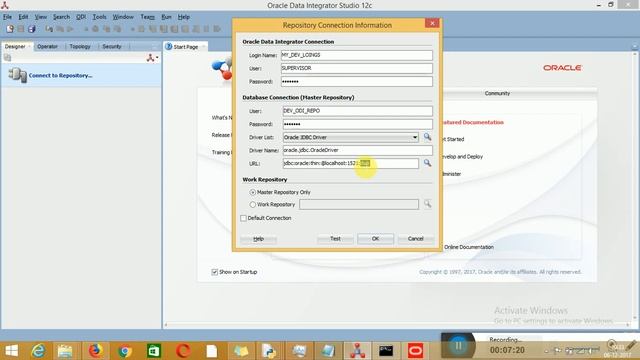Open Chrome from the taskbar
640x360 pixels.
[x=124, y=351]
